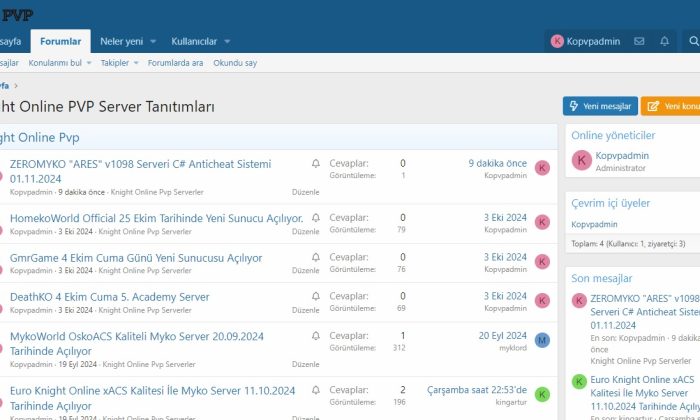Viewport: 700px width, 420px height.
Task: Click the search magnifier icon
Action: (693, 41)
